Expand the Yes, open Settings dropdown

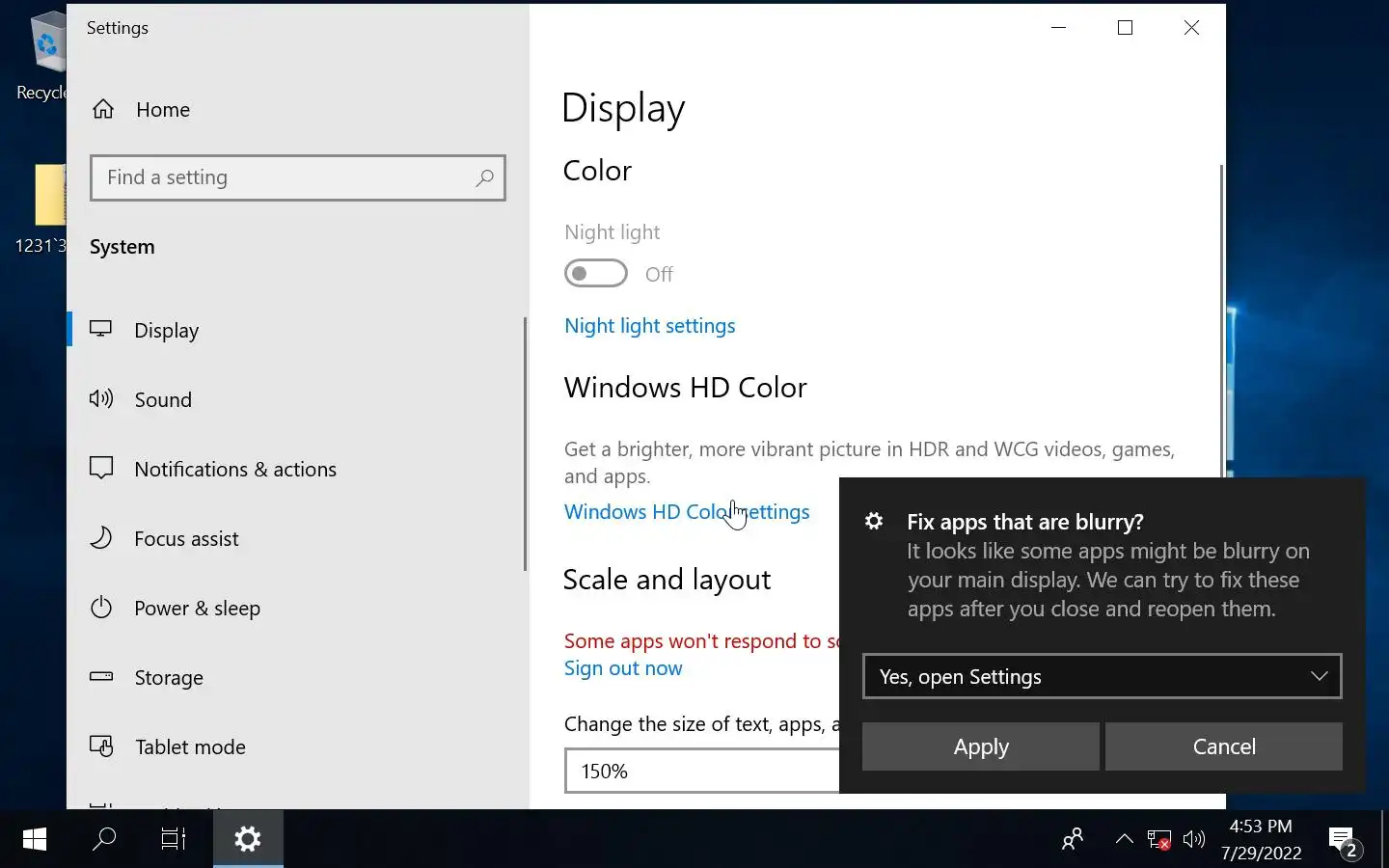coord(1102,676)
